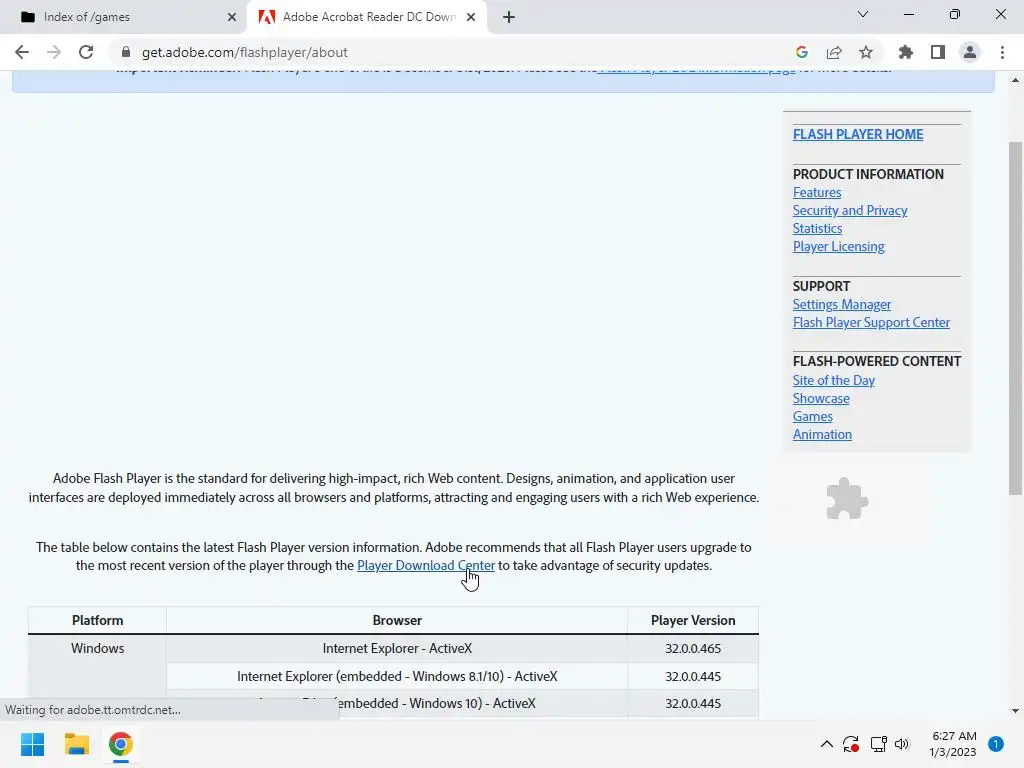Open the Statistics link
Image resolution: width=1024 pixels, height=768 pixels.
tap(817, 229)
